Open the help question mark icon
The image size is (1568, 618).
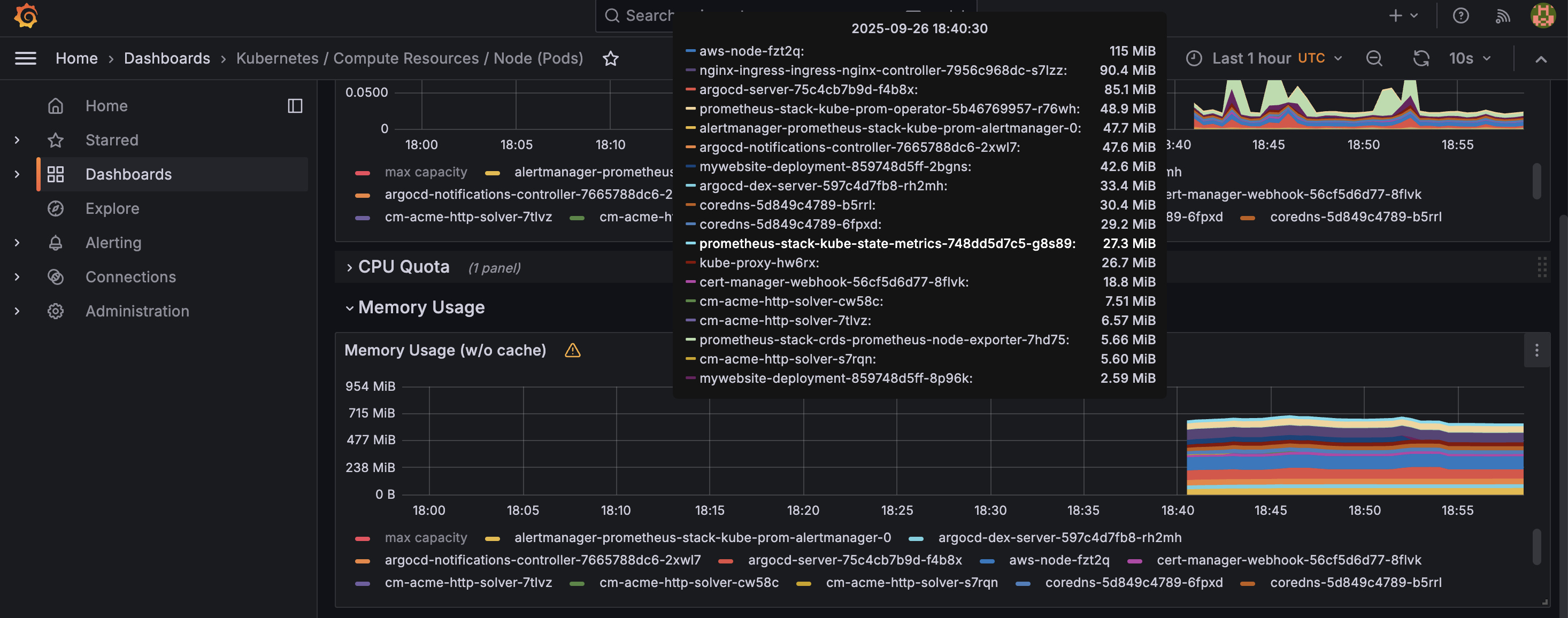pyautogui.click(x=1461, y=16)
